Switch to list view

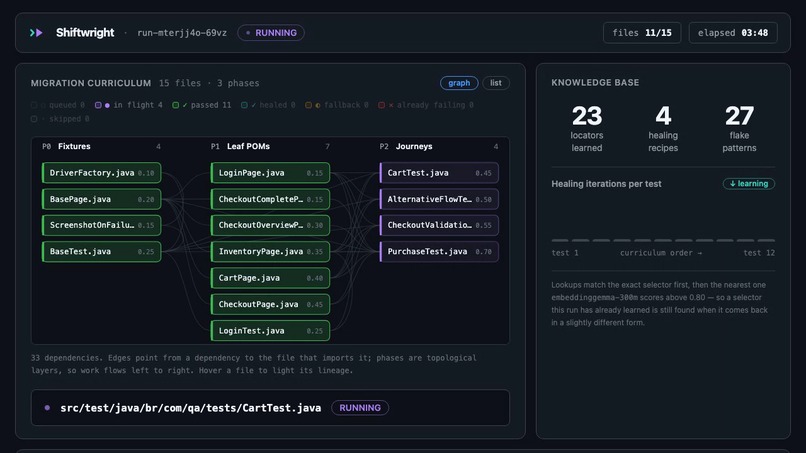[496, 83]
